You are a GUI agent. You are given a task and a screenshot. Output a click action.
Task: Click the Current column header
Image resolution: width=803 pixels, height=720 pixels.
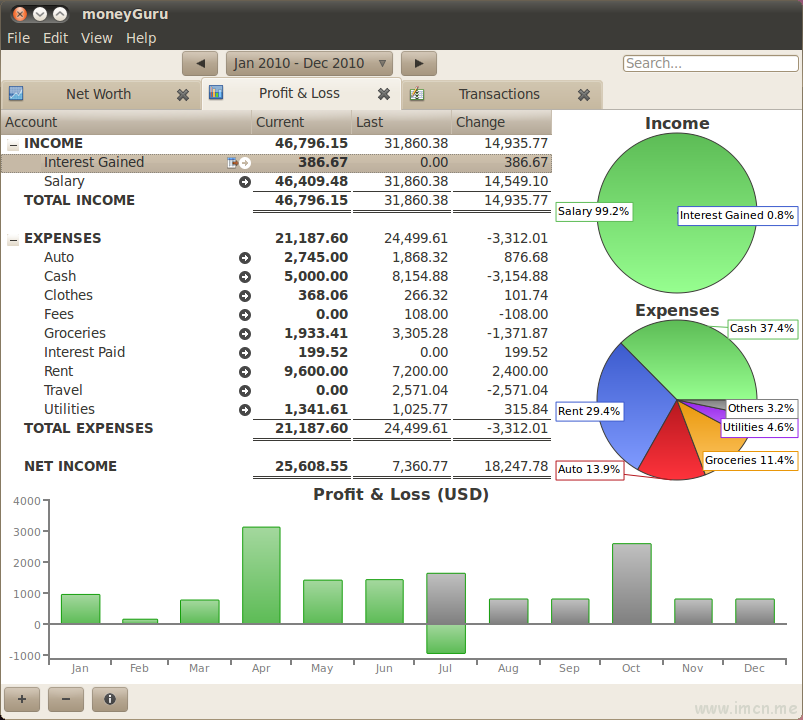point(301,122)
